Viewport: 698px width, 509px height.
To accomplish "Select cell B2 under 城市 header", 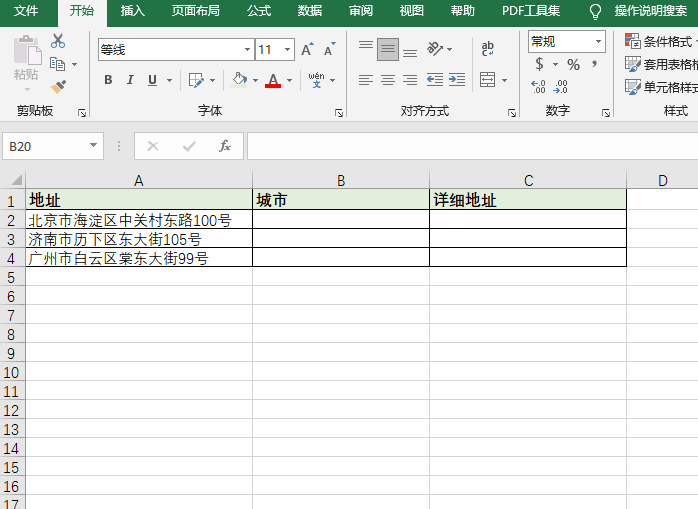I will pos(340,220).
